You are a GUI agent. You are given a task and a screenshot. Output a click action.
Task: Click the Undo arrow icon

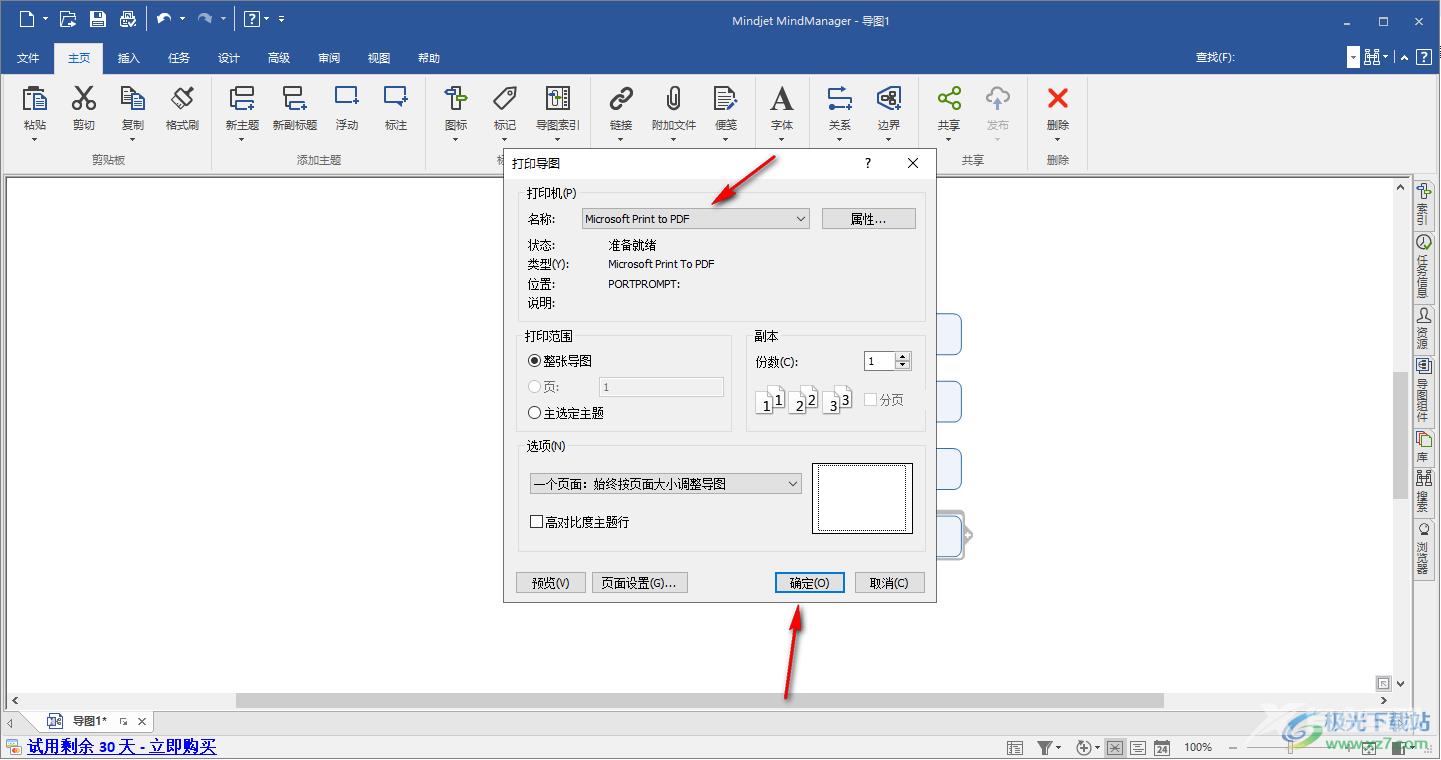164,19
